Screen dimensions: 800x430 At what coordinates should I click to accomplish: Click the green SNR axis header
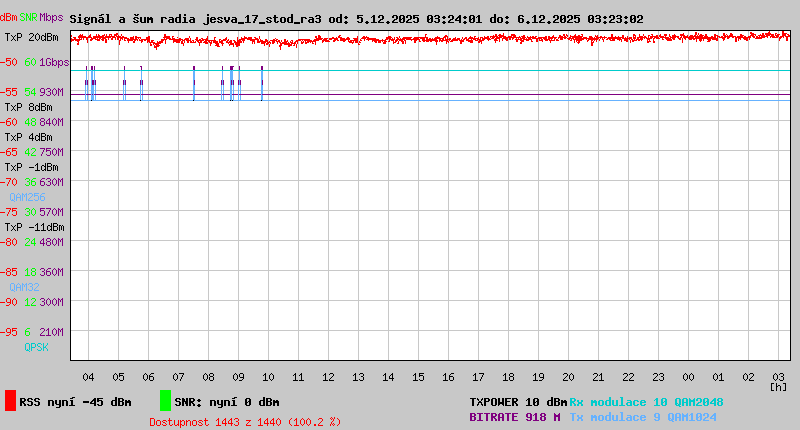[29, 19]
